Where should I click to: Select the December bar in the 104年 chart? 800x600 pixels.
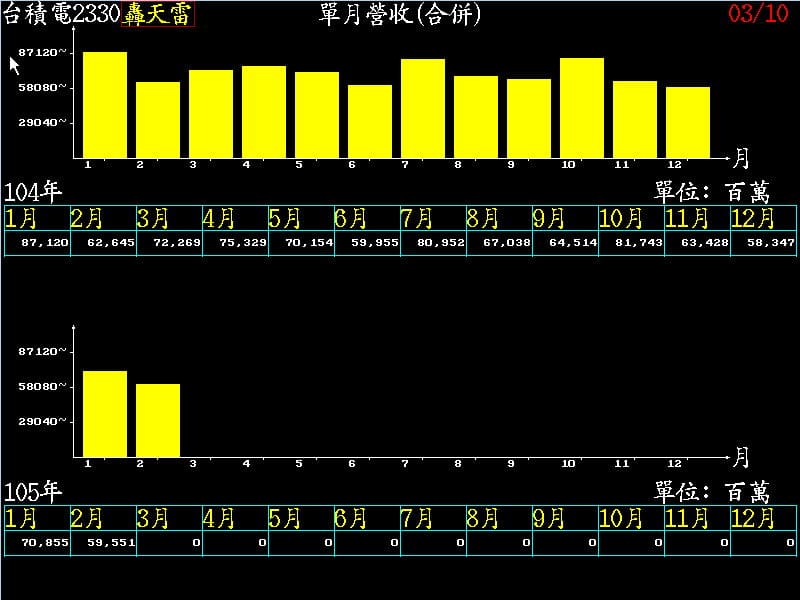pos(688,122)
